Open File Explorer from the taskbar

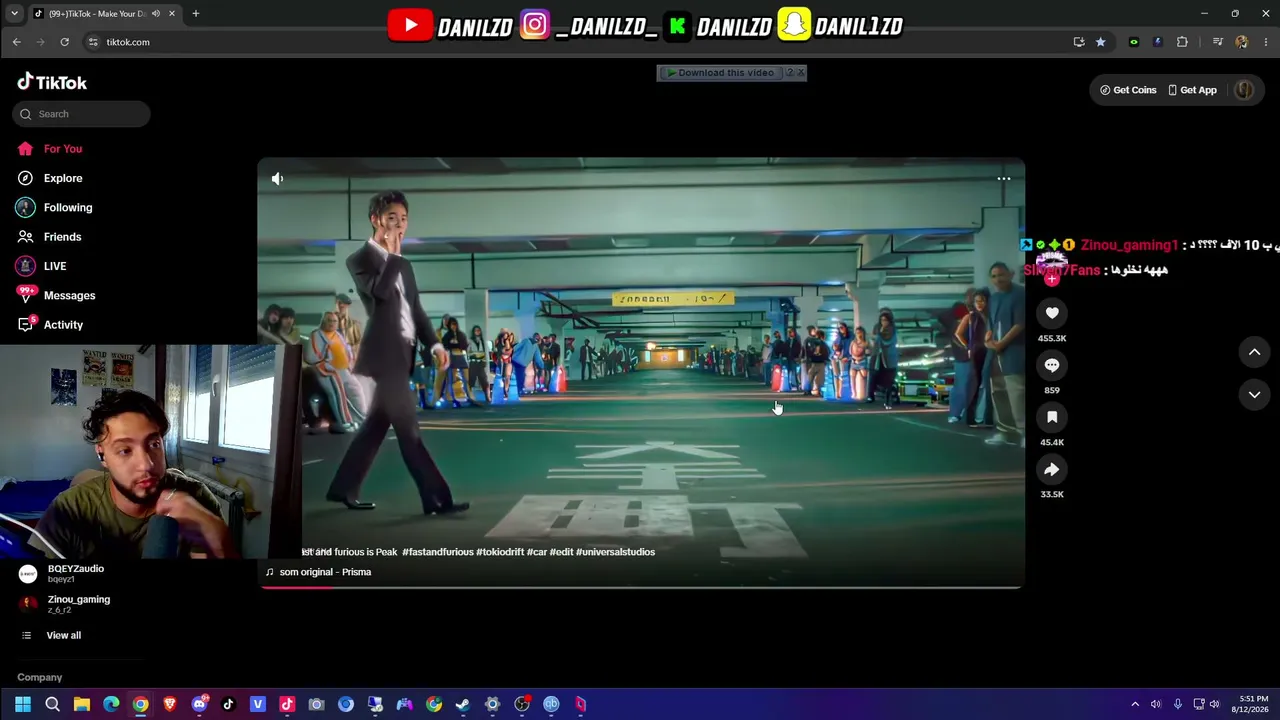(x=82, y=704)
